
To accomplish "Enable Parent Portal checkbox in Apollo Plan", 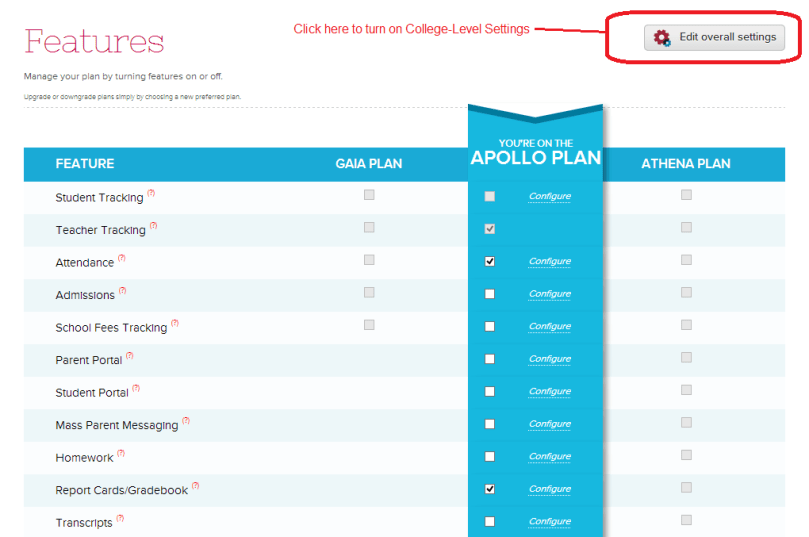I will pos(490,359).
